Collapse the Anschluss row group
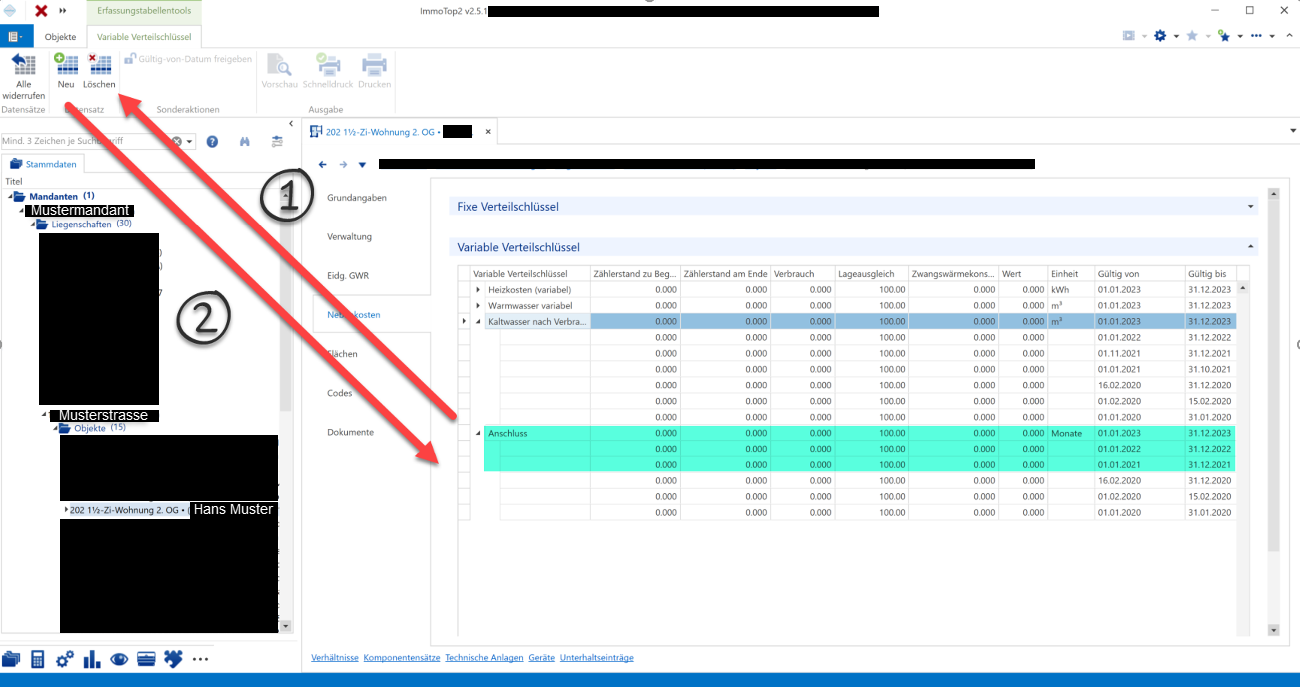This screenshot has width=1300, height=687. (478, 434)
